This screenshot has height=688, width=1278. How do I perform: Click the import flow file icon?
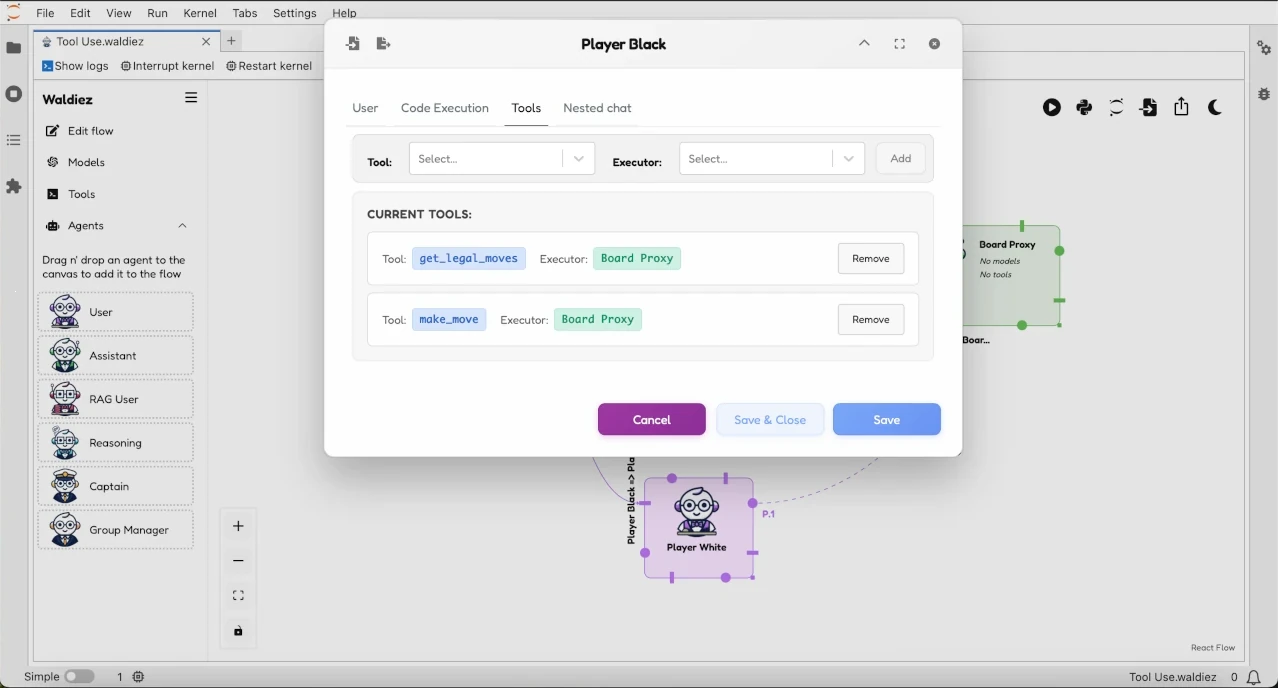pos(1149,108)
